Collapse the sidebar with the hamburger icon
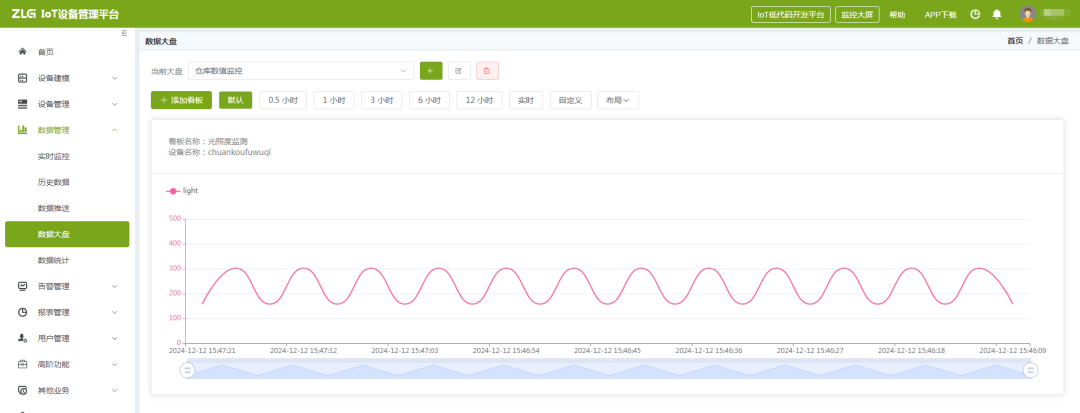 [x=124, y=33]
